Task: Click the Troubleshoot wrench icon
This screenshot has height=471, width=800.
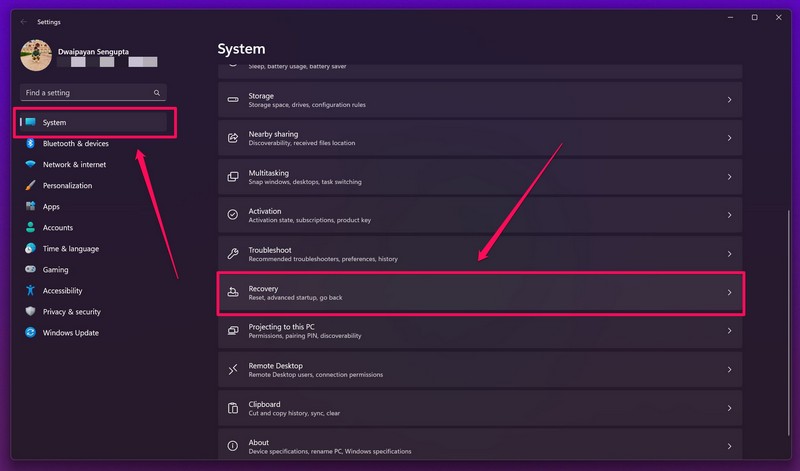Action: (x=233, y=254)
